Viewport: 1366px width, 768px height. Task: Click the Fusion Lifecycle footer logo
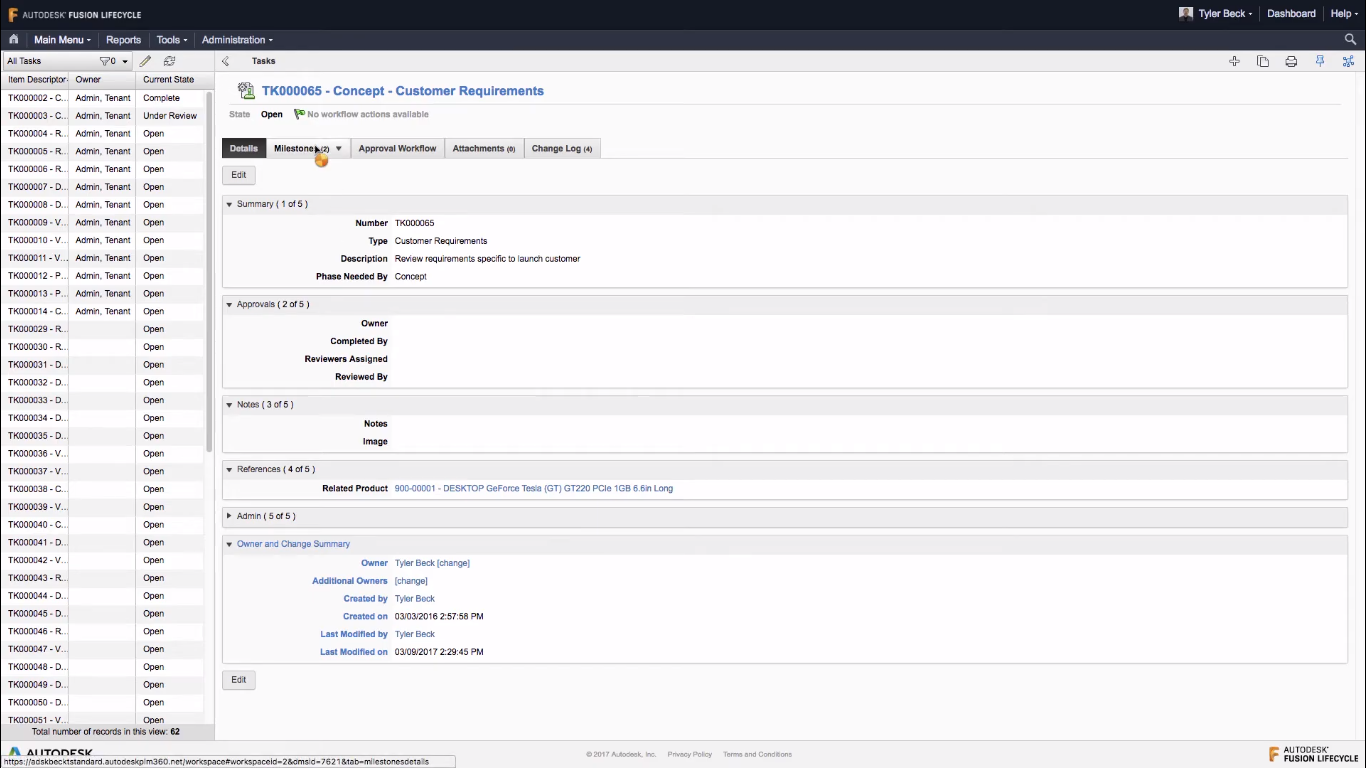pos(1313,754)
